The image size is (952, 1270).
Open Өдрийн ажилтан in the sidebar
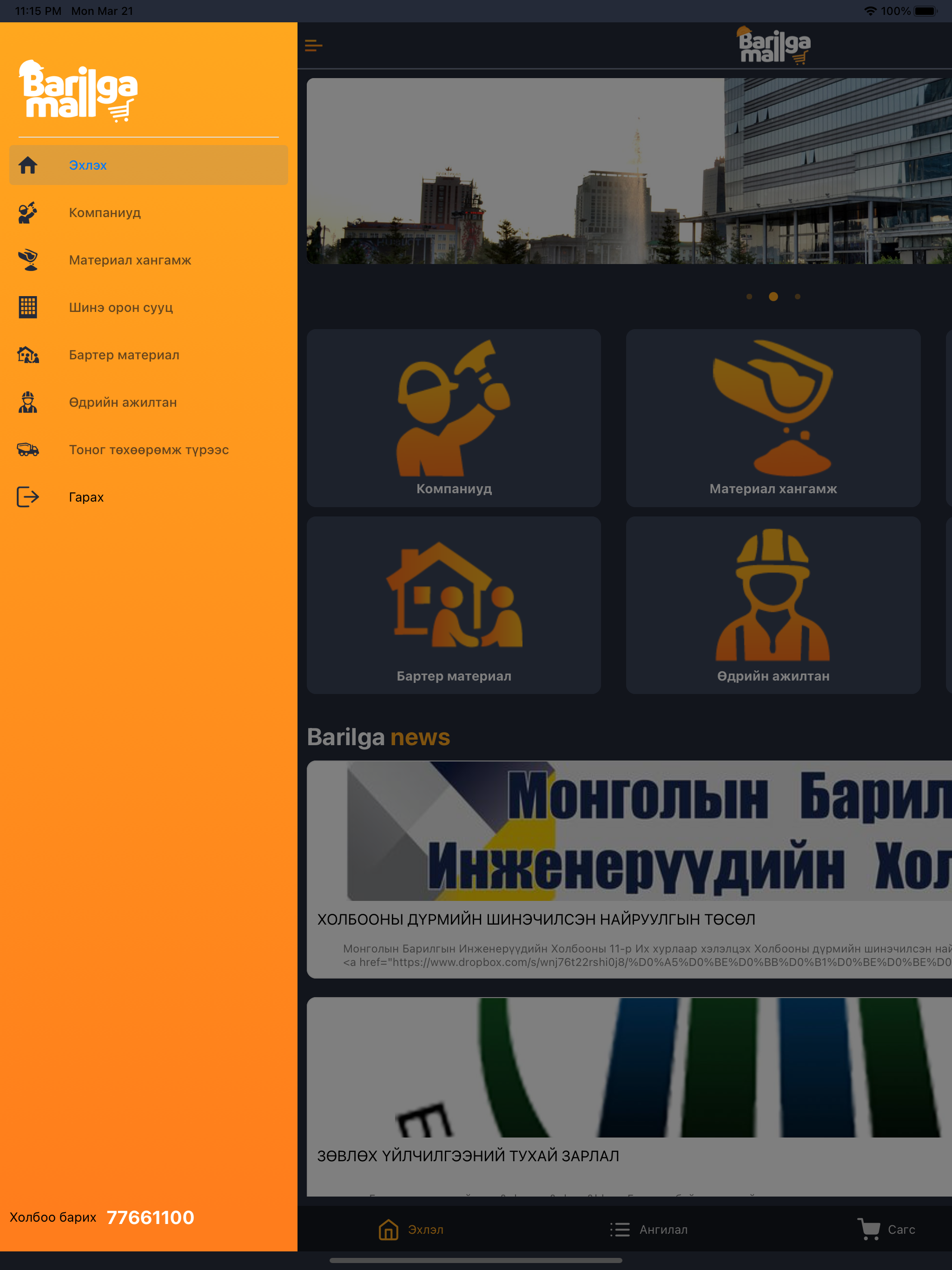[149, 403]
